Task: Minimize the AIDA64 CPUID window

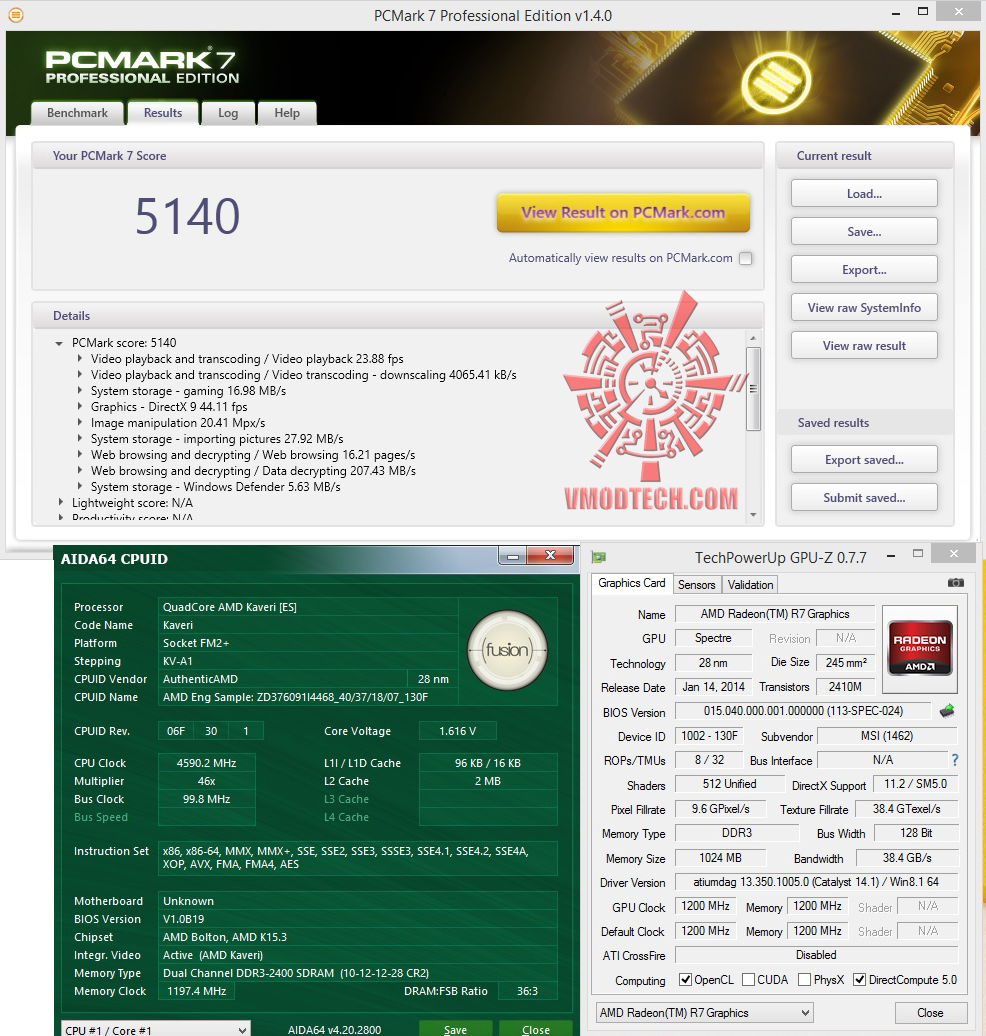Action: (x=512, y=556)
